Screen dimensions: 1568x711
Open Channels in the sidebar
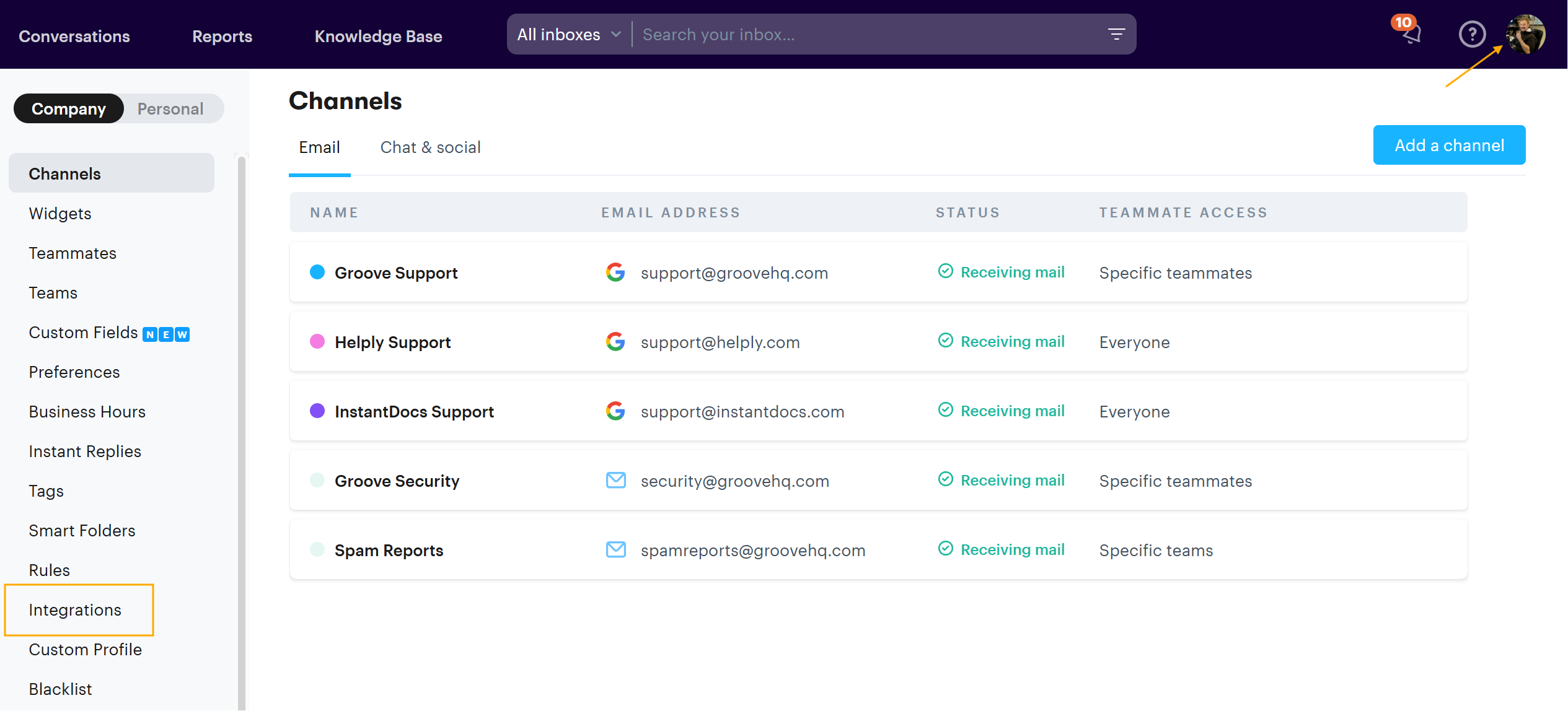click(x=112, y=173)
